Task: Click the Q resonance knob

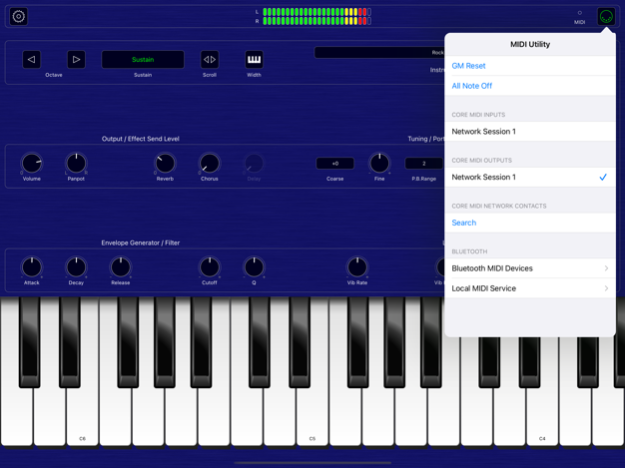Action: [254, 267]
